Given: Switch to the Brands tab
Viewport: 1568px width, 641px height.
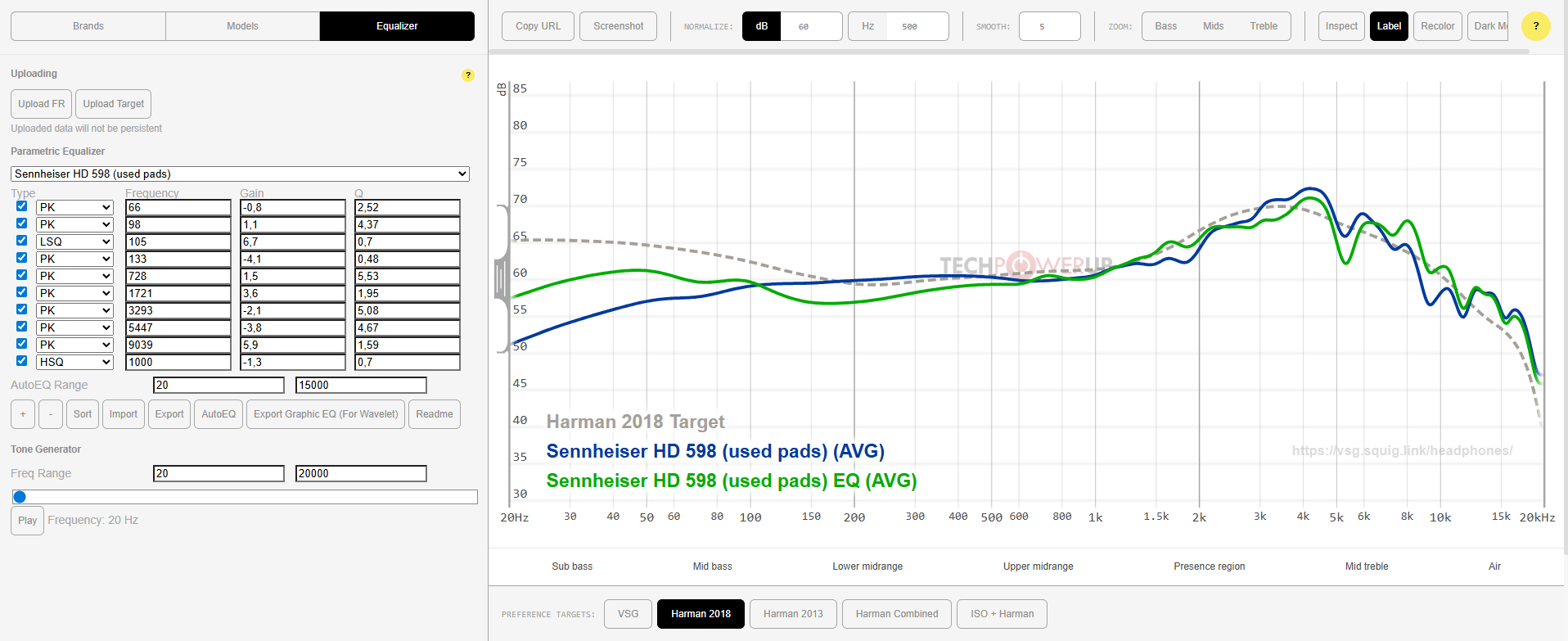Looking at the screenshot, I should tap(88, 26).
